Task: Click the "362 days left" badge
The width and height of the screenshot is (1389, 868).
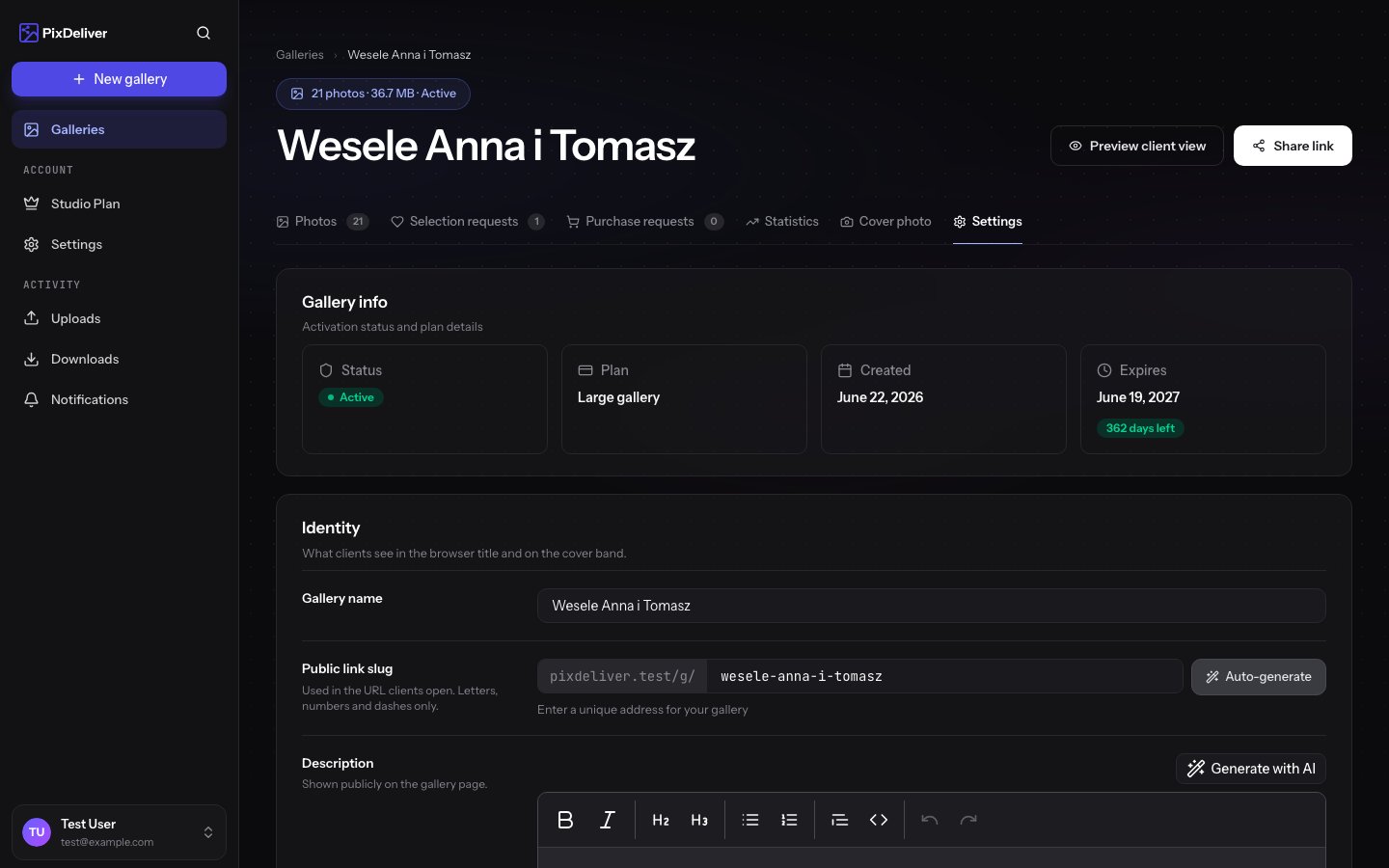Action: [1140, 428]
